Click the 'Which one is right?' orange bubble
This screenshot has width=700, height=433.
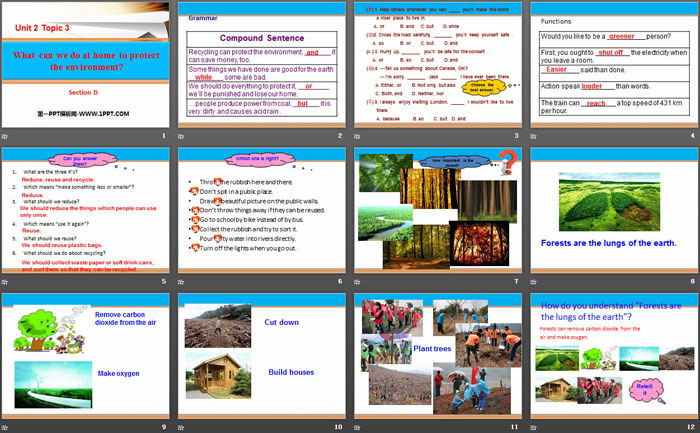click(x=260, y=159)
